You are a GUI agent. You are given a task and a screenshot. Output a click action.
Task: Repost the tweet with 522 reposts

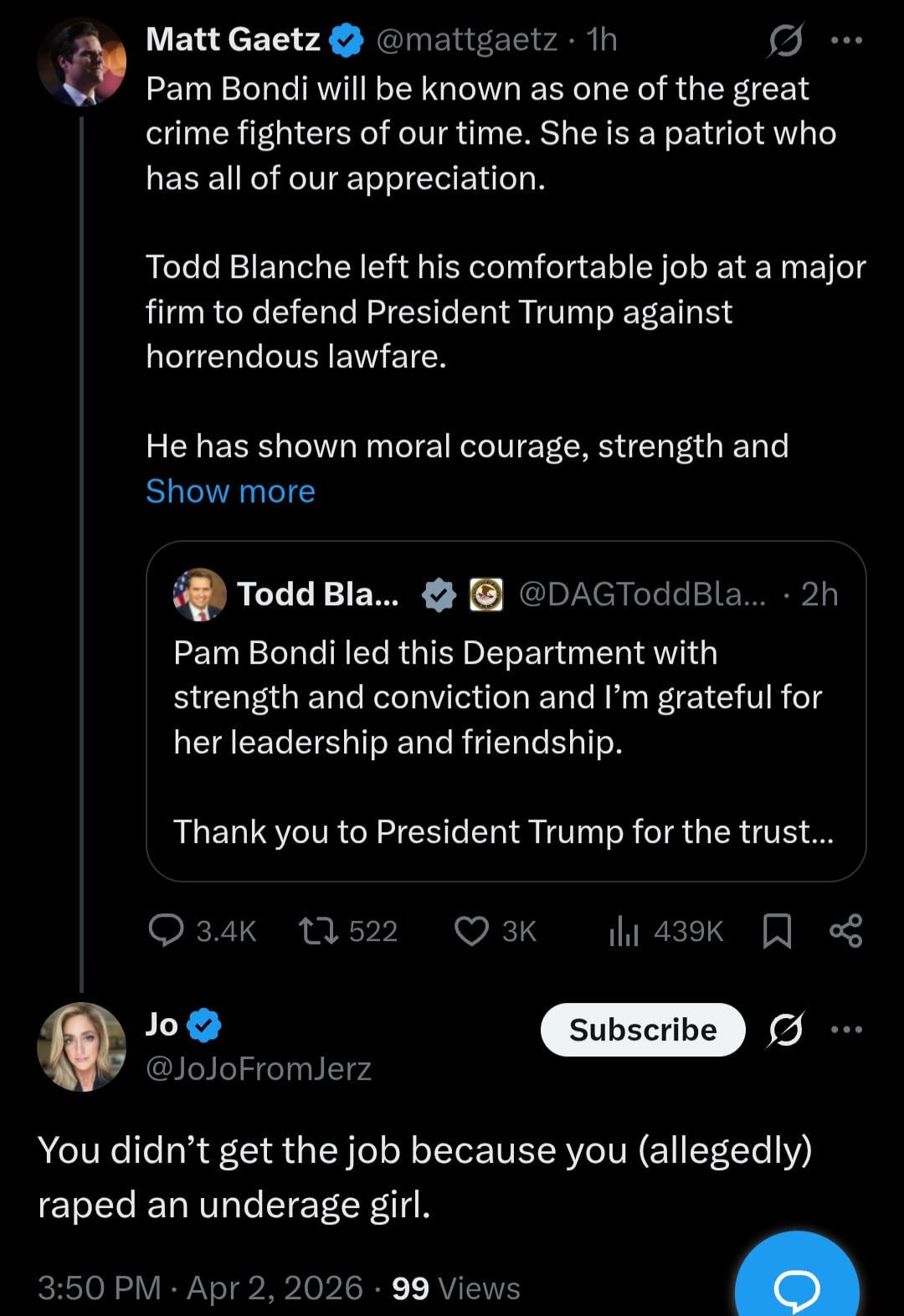(318, 931)
